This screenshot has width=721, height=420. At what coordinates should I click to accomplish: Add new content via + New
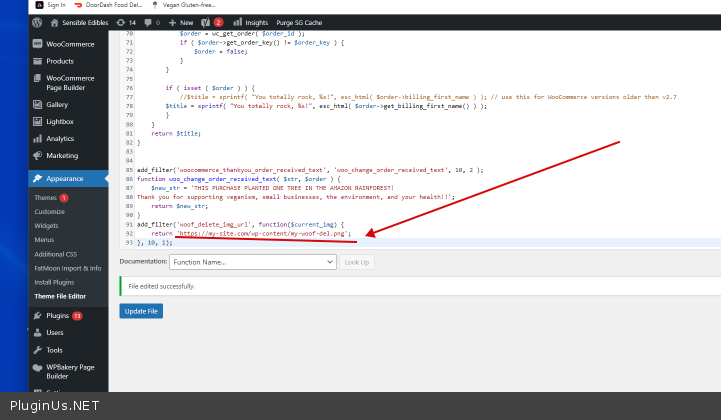click(180, 21)
